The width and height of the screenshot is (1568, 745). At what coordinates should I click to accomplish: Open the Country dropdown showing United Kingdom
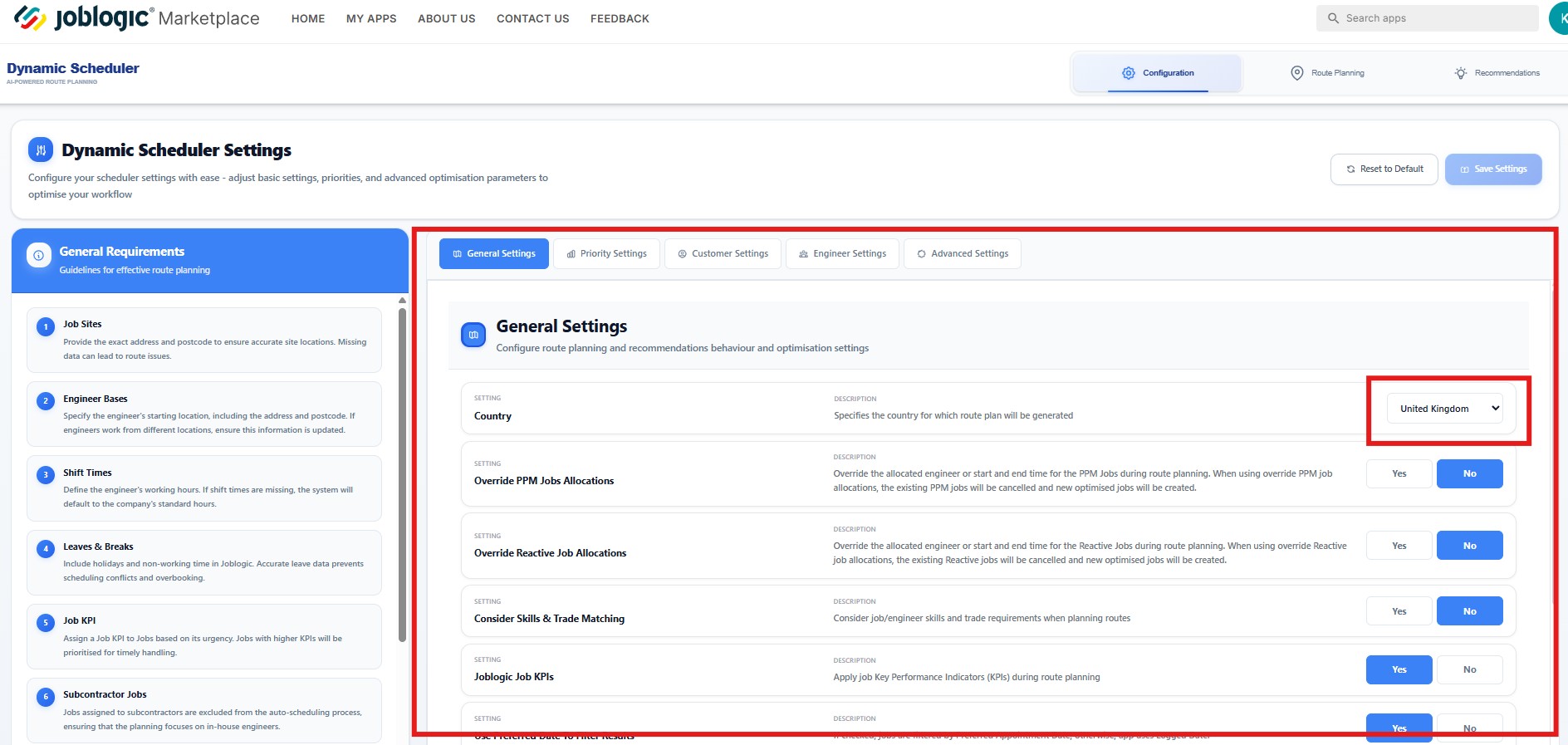click(x=1445, y=409)
